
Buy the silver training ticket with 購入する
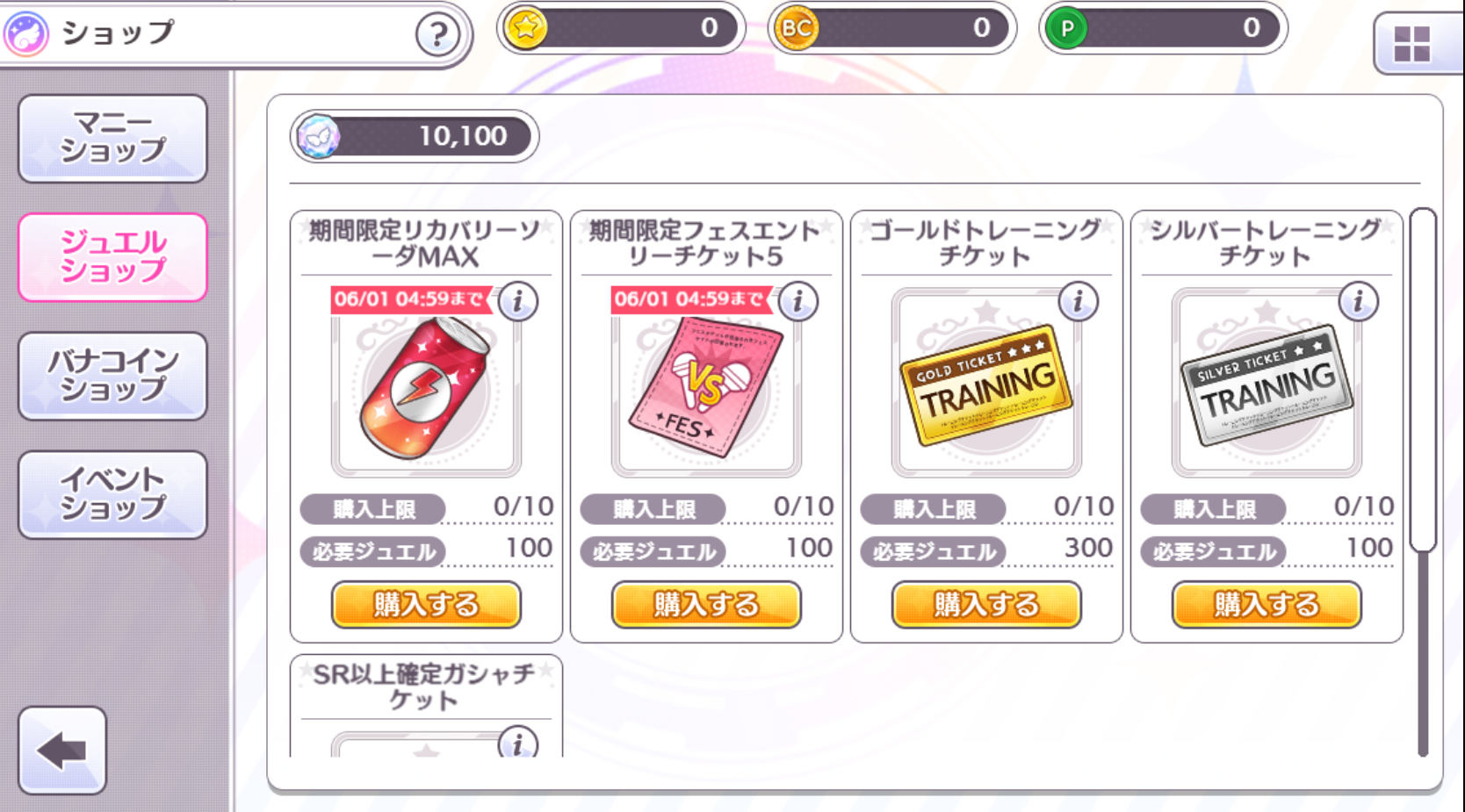[x=1267, y=604]
